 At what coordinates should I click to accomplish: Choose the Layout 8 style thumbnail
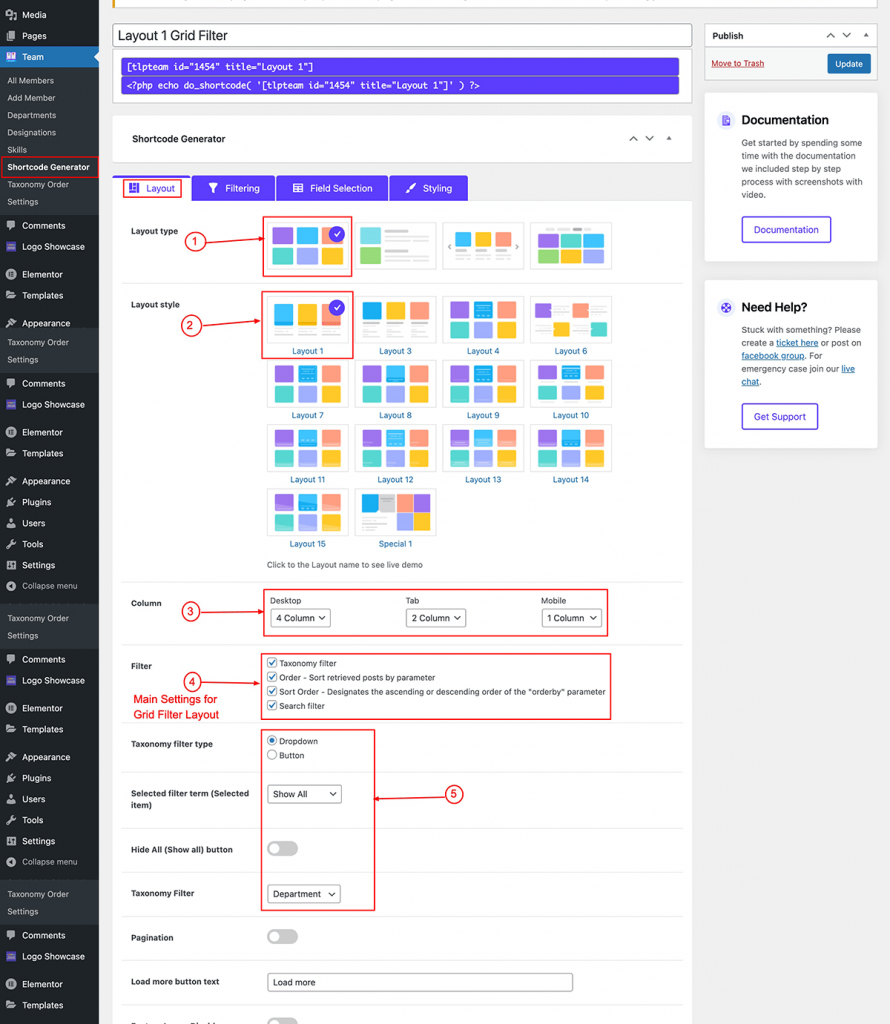coord(395,383)
